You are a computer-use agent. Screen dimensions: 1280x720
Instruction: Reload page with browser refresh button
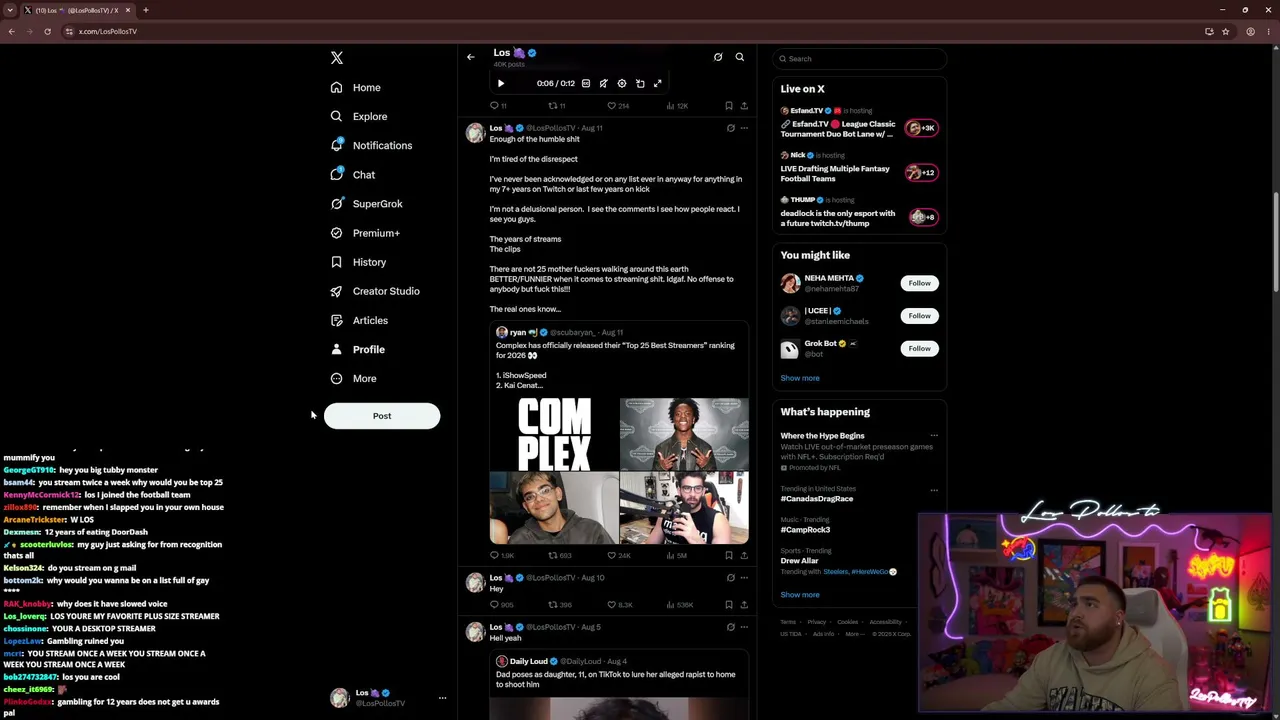(47, 31)
